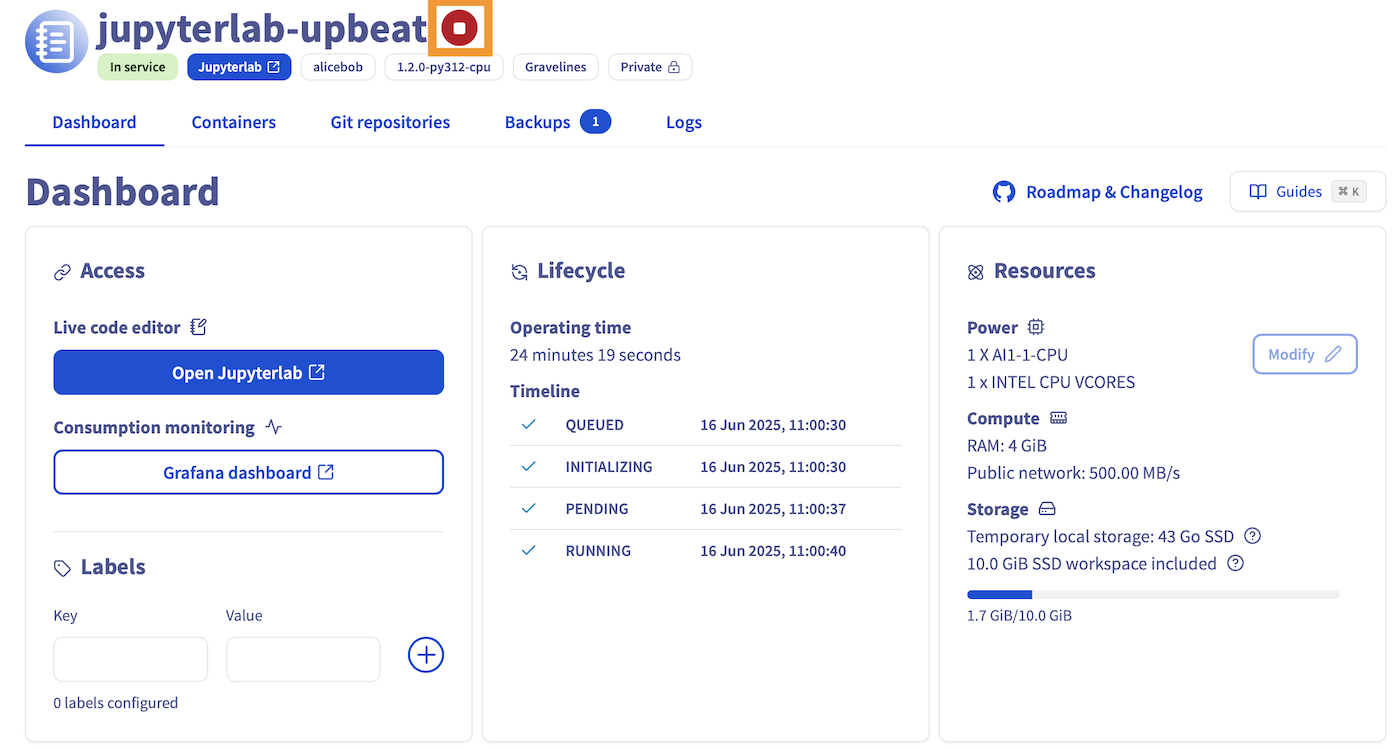This screenshot has height=749, width=1400.
Task: Click the GitHub icon next to Roadmap
Action: point(1003,192)
